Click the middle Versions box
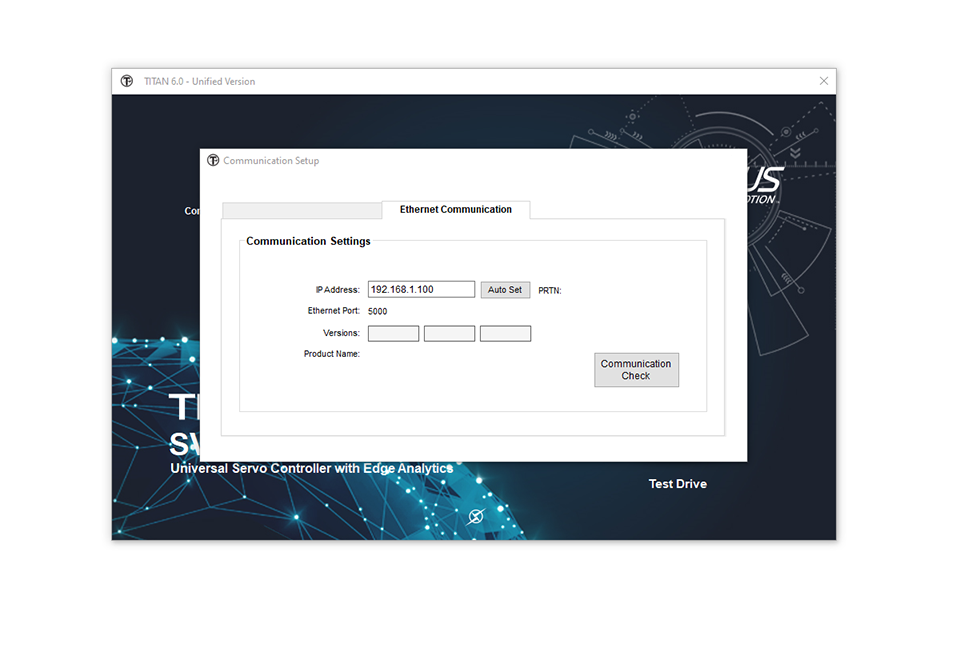 449,333
